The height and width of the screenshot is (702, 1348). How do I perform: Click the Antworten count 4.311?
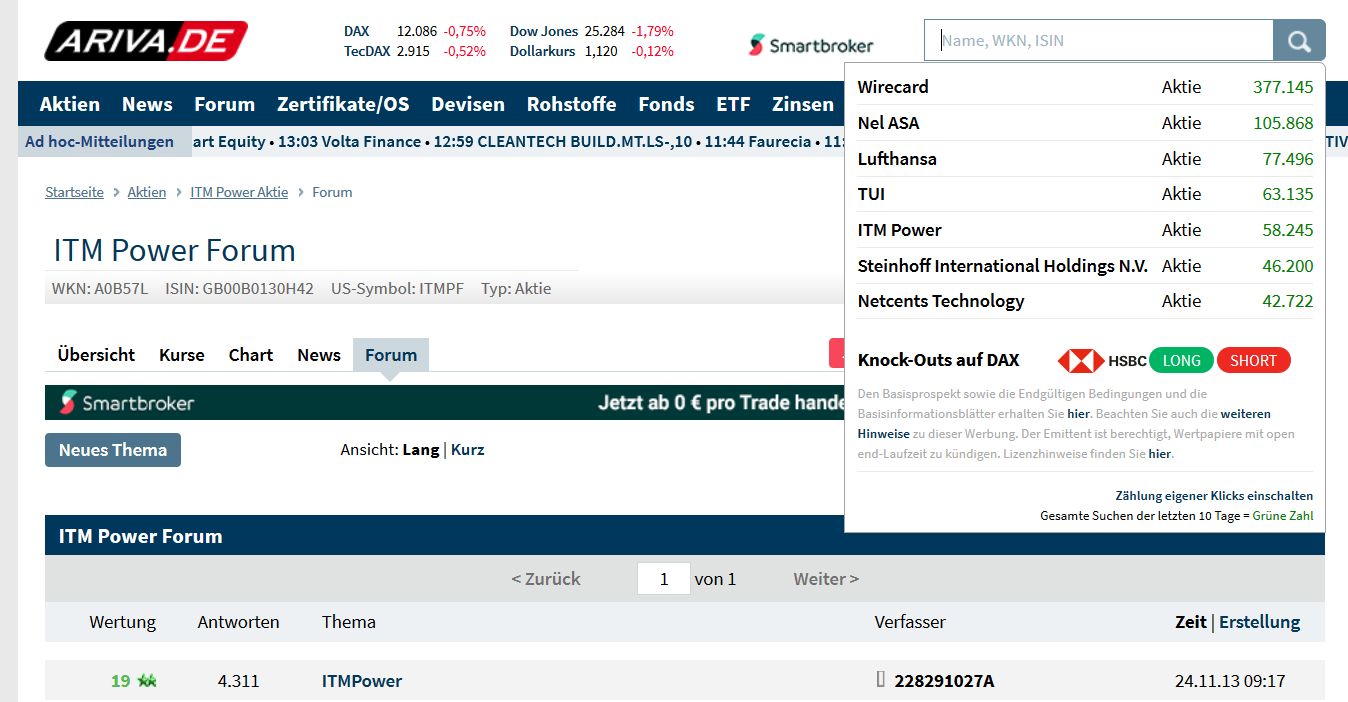[x=238, y=681]
